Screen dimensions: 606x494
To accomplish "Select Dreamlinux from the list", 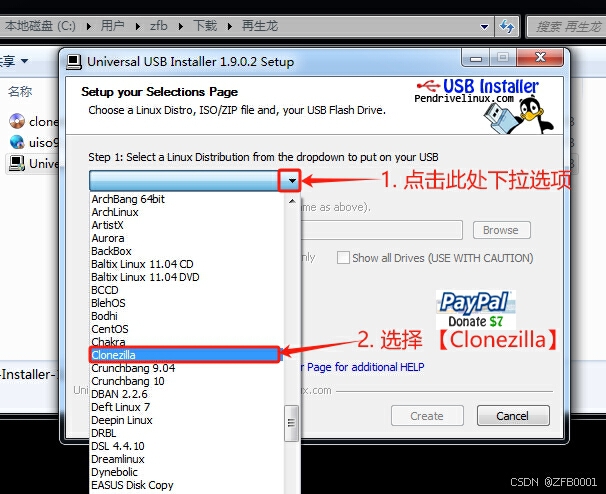I will tap(117, 459).
